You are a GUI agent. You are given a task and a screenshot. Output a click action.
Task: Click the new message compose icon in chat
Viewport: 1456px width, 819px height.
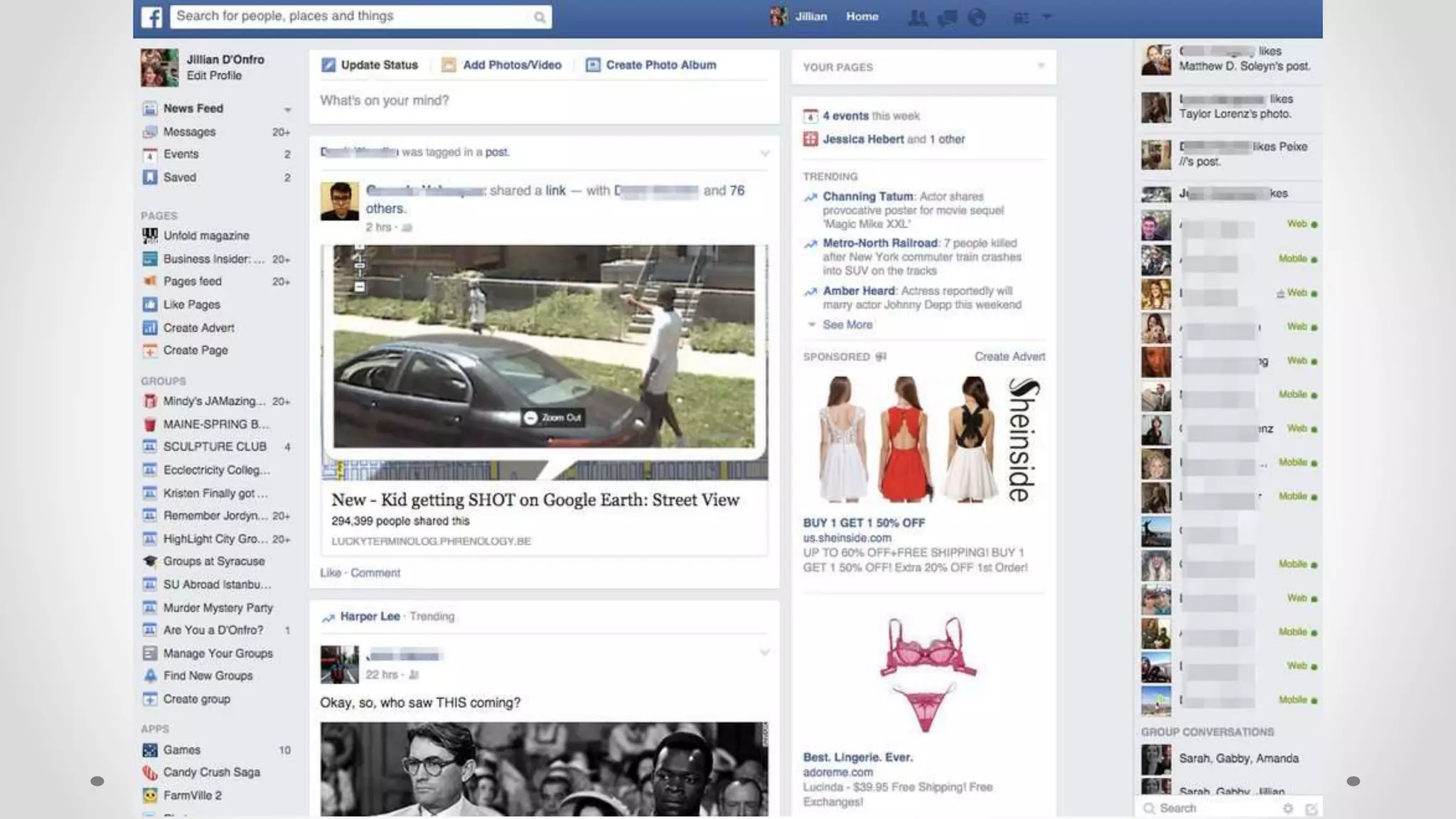pyautogui.click(x=1311, y=808)
